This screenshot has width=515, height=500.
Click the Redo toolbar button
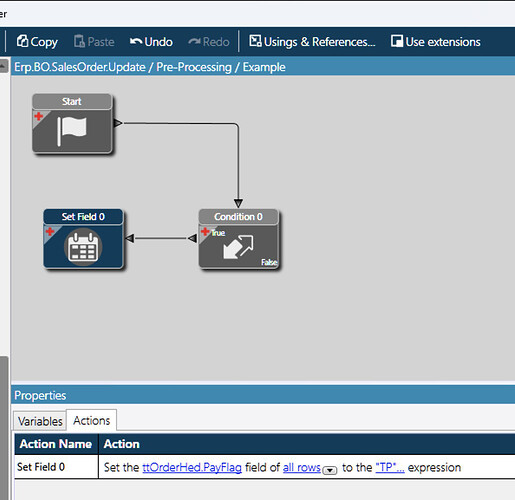209,42
